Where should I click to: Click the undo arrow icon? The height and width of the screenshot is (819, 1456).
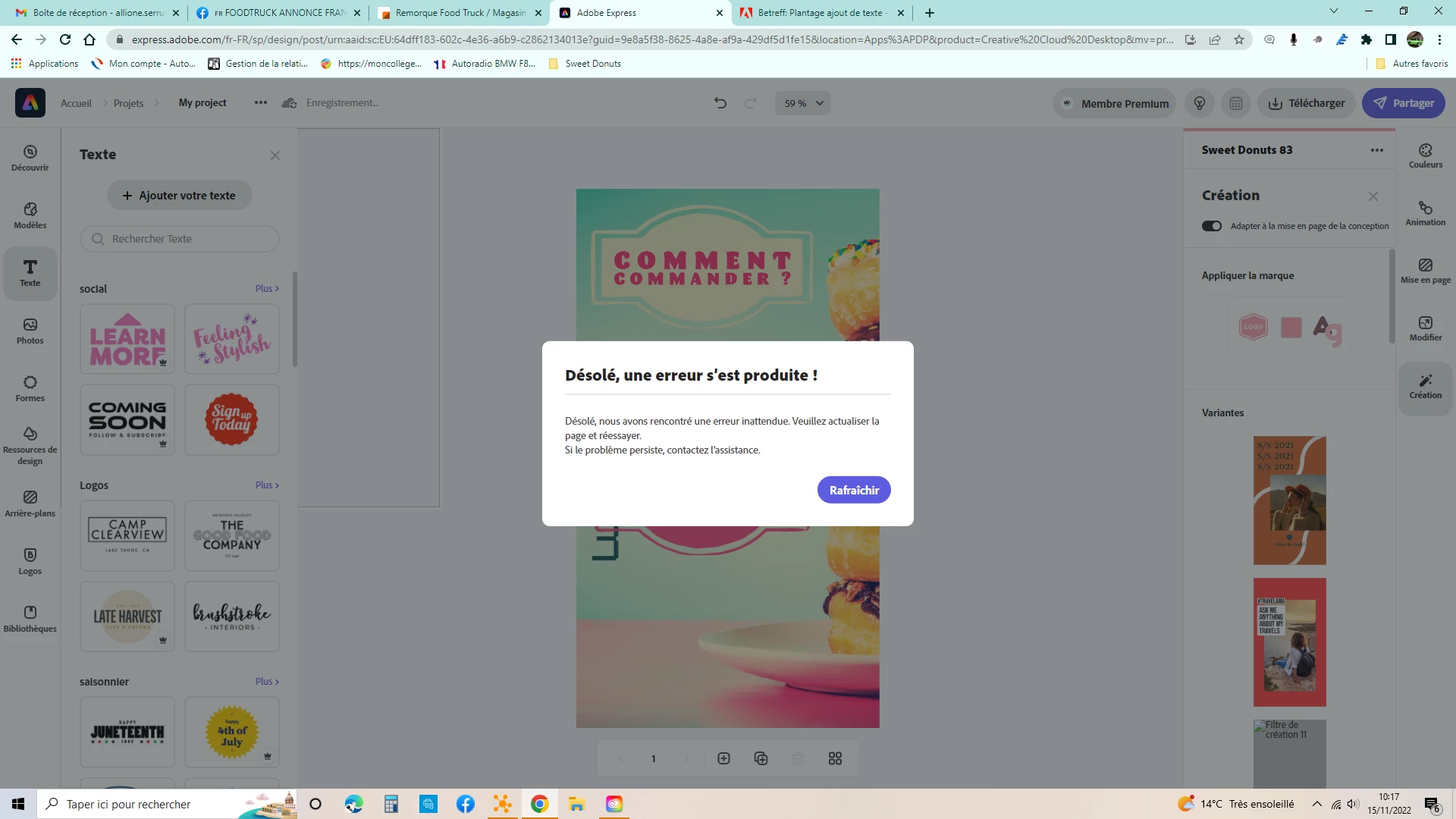(x=720, y=103)
